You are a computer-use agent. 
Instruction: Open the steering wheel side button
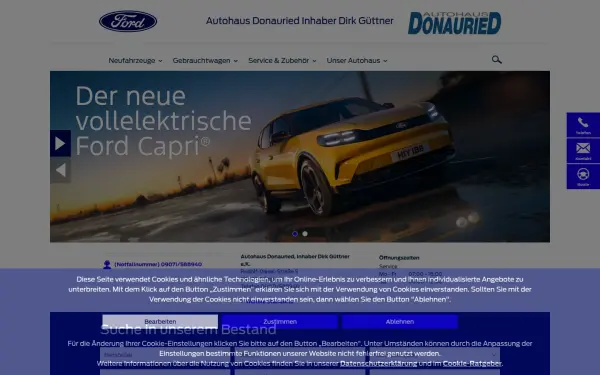pyautogui.click(x=583, y=176)
